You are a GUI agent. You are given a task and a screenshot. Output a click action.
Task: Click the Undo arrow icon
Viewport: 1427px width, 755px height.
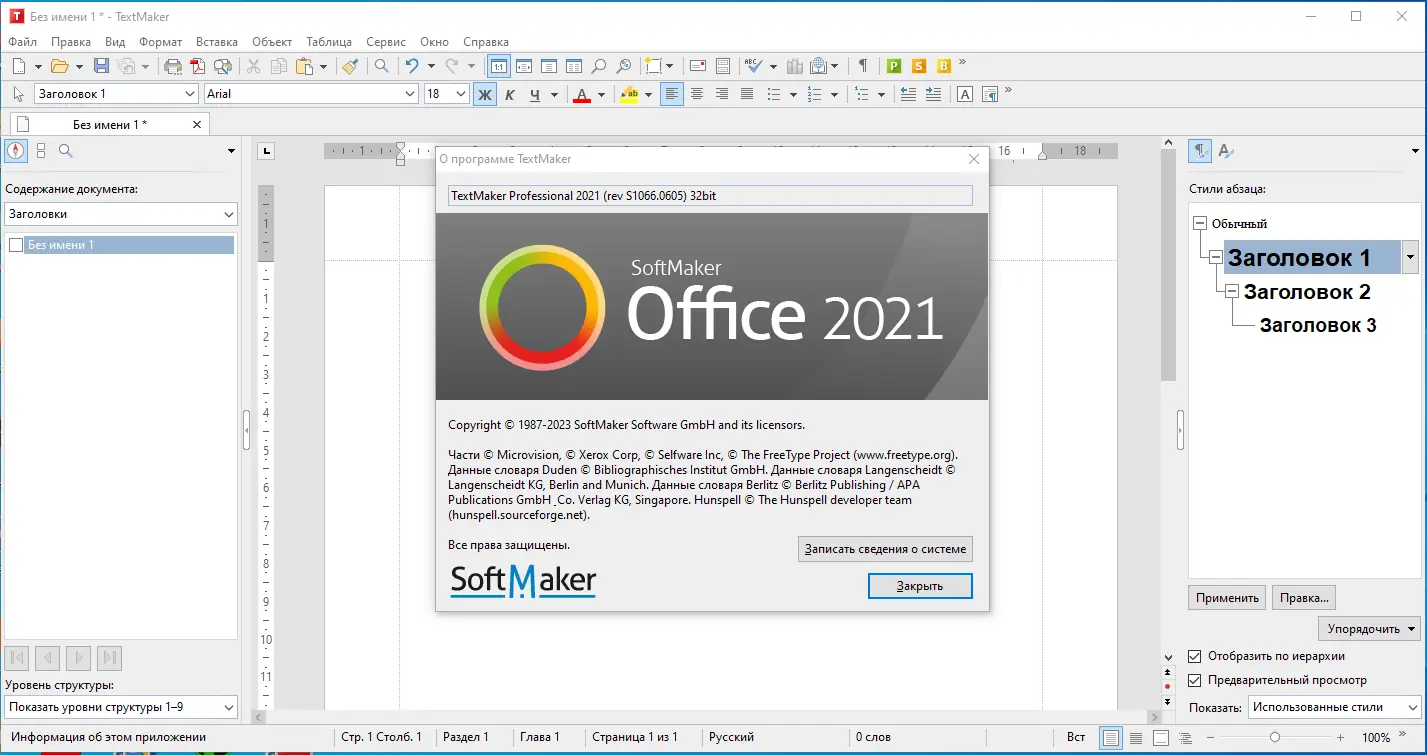pos(412,66)
